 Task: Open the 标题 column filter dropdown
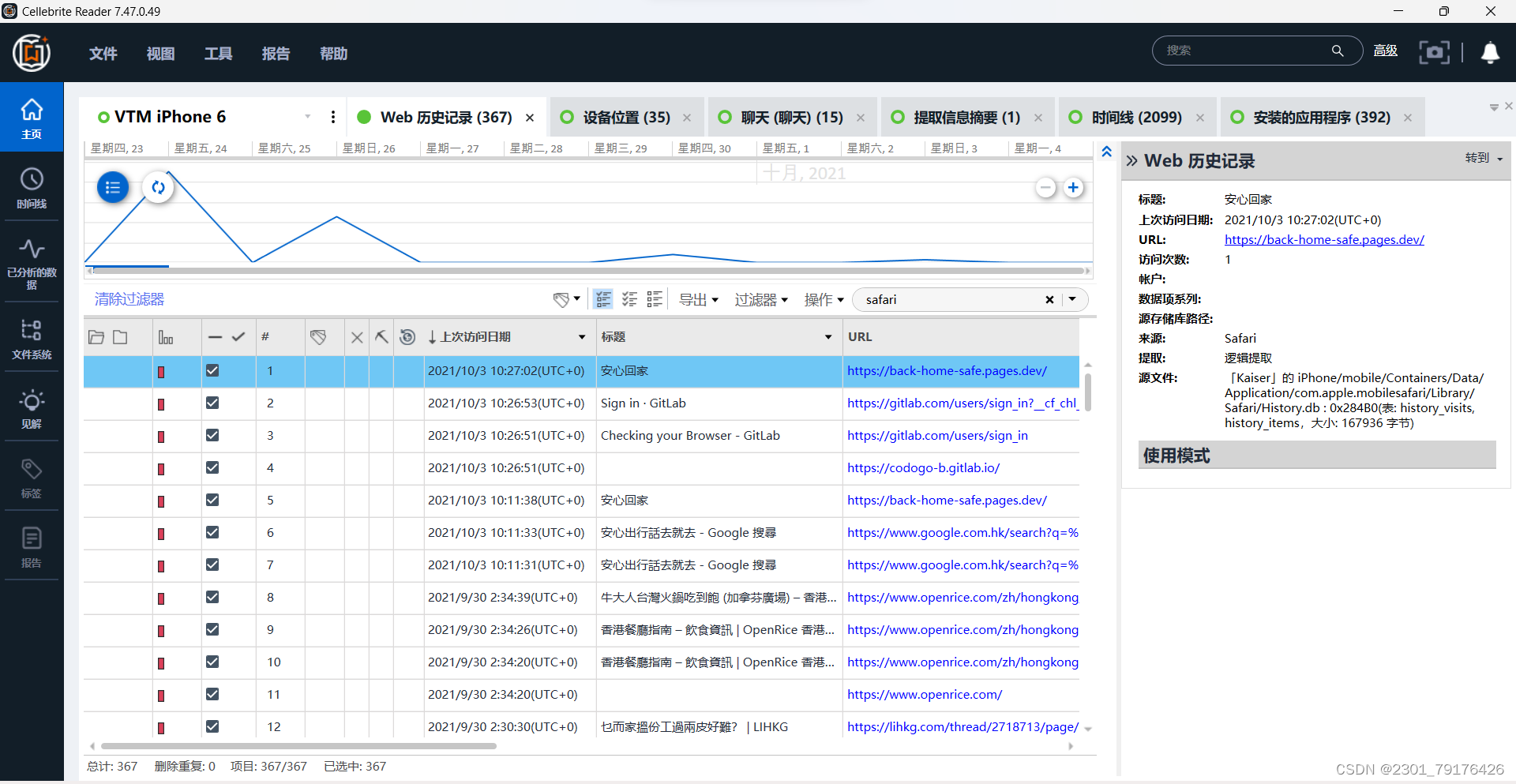[828, 337]
